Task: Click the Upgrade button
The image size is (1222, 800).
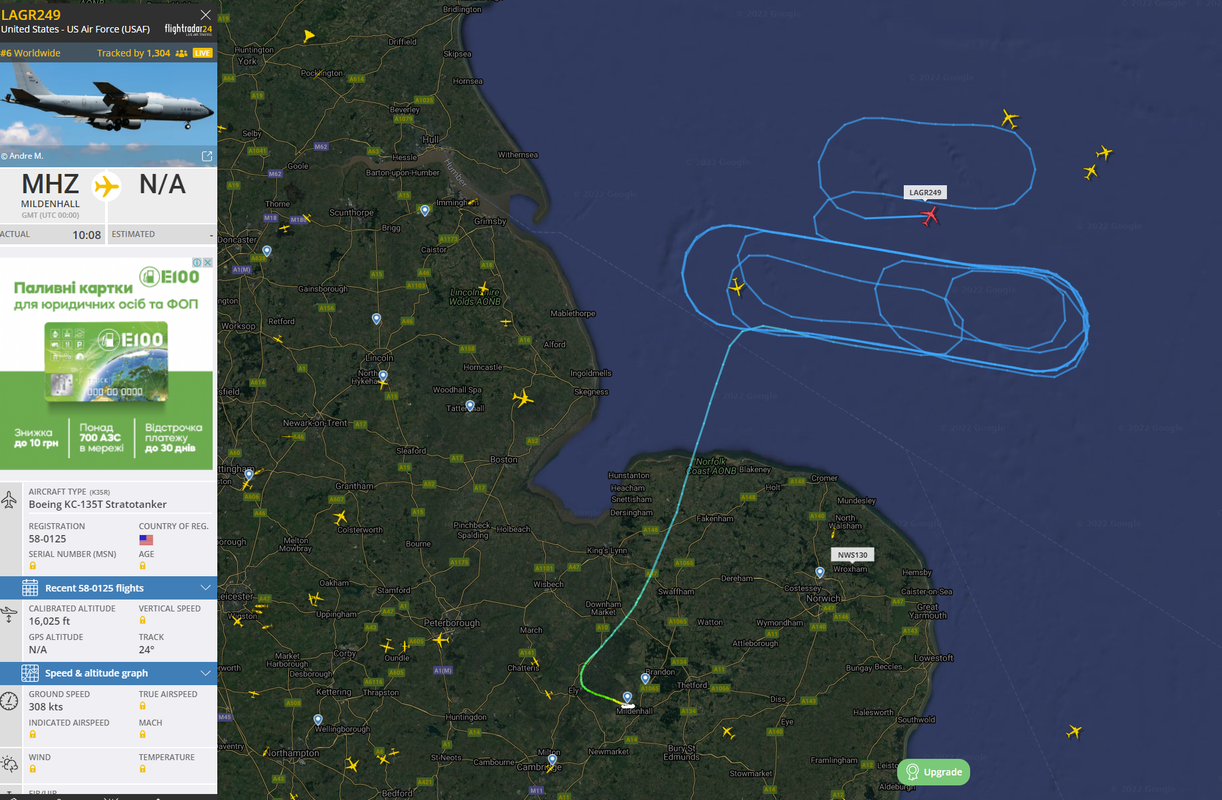Action: pos(933,772)
